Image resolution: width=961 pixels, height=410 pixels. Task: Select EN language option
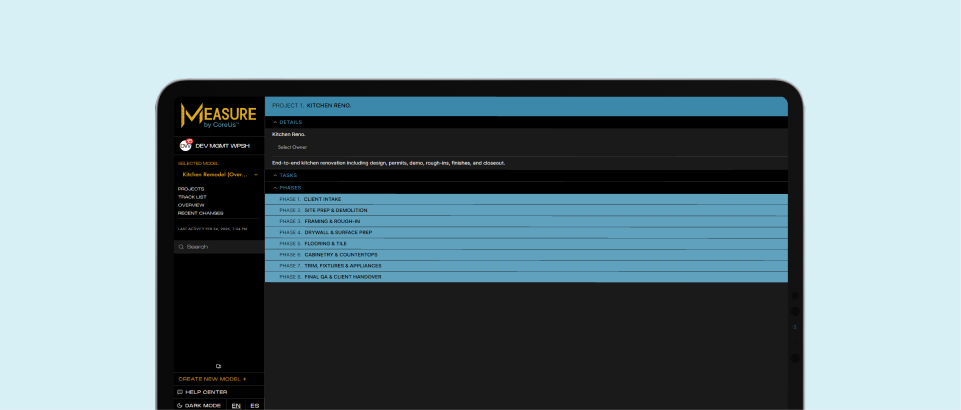[236, 406]
